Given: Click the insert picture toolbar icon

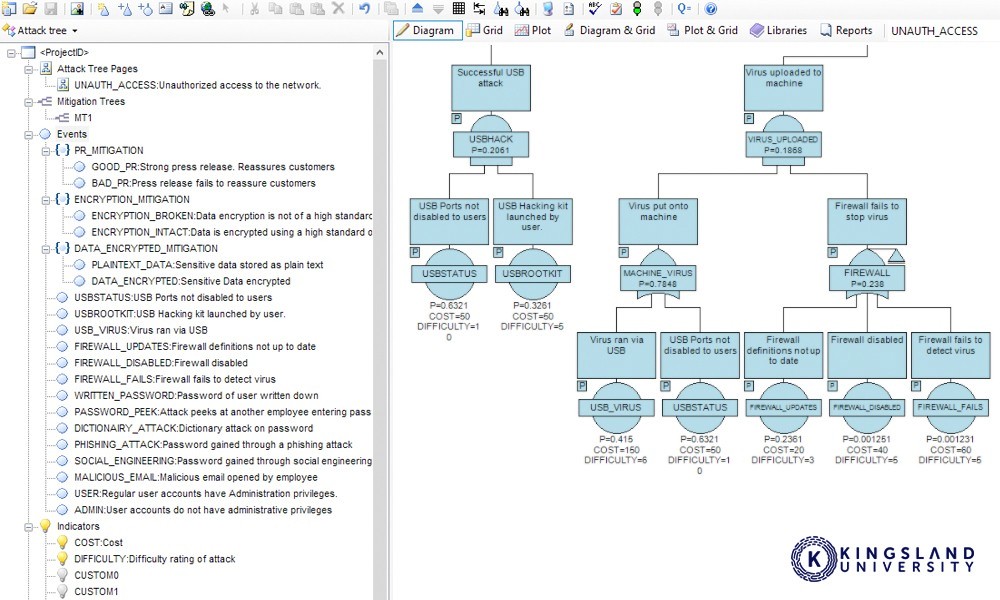Looking at the screenshot, I should (x=77, y=8).
